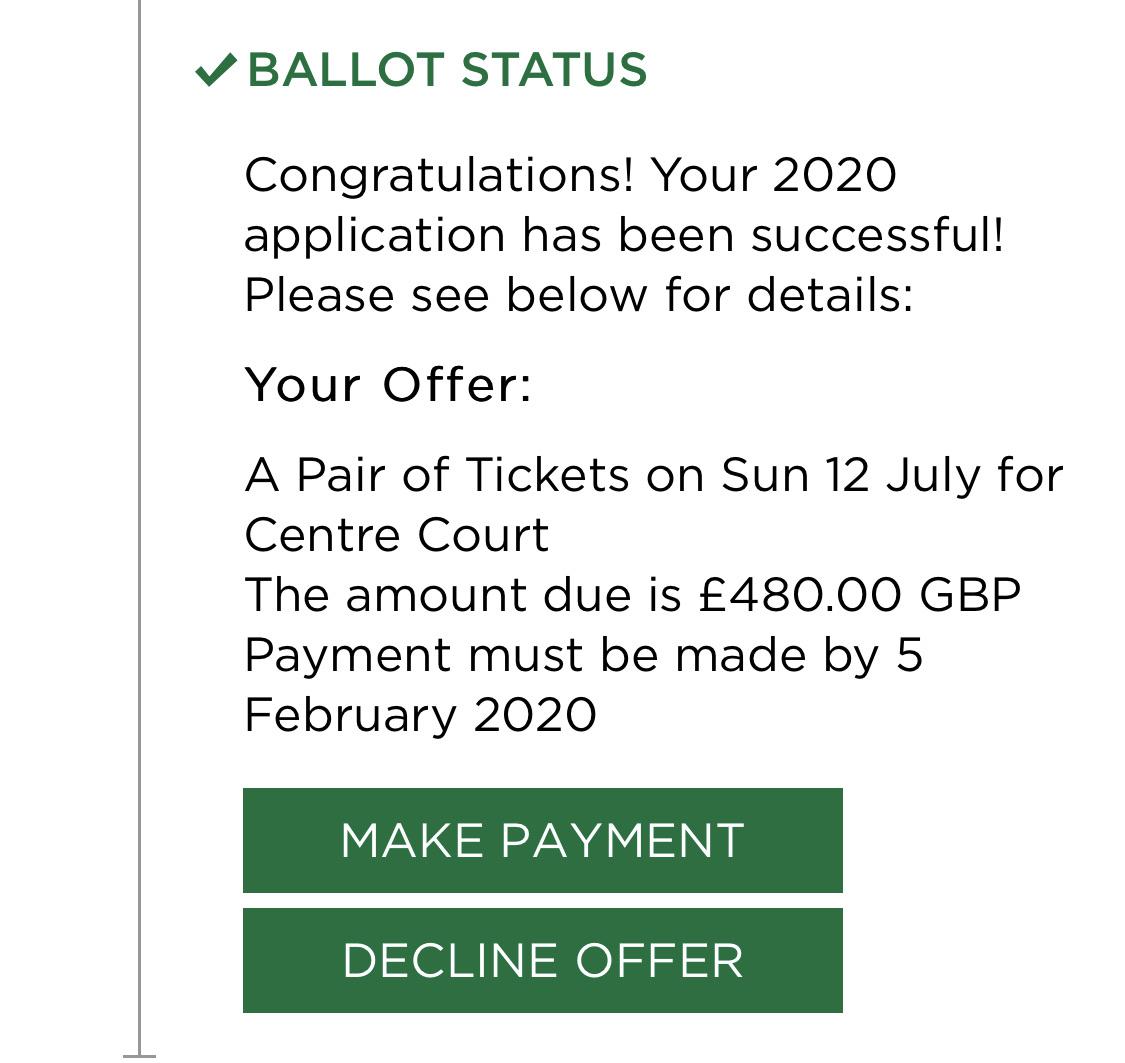
Task: Click the green checkmark icon beside BALLOT STATUS
Action: point(216,70)
